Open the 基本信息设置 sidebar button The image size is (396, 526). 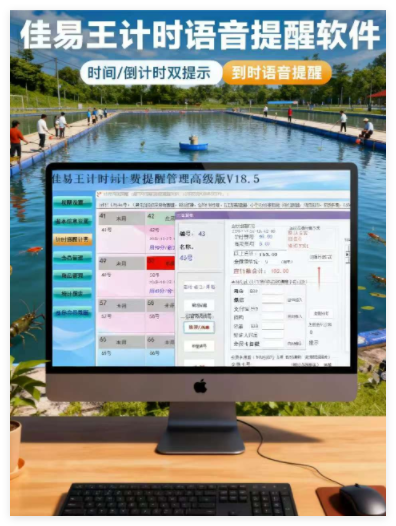[73, 221]
